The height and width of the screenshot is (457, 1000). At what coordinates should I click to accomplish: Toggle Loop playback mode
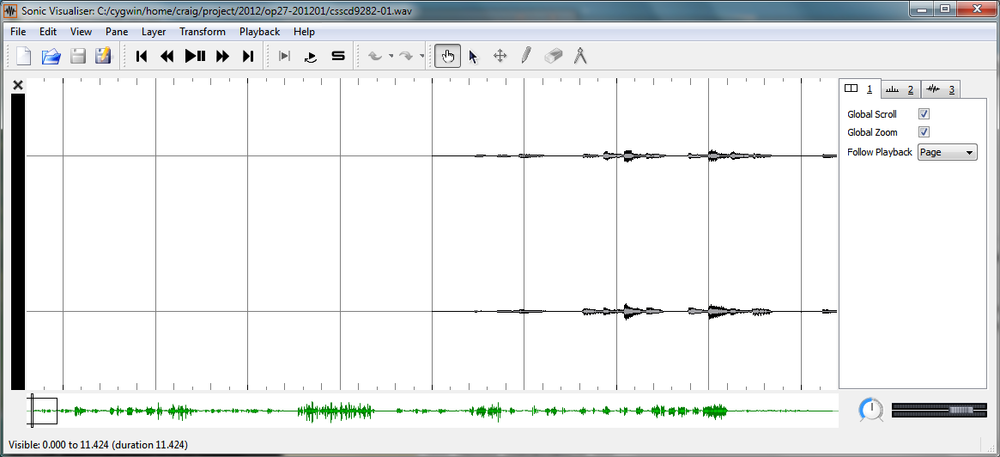(x=310, y=56)
